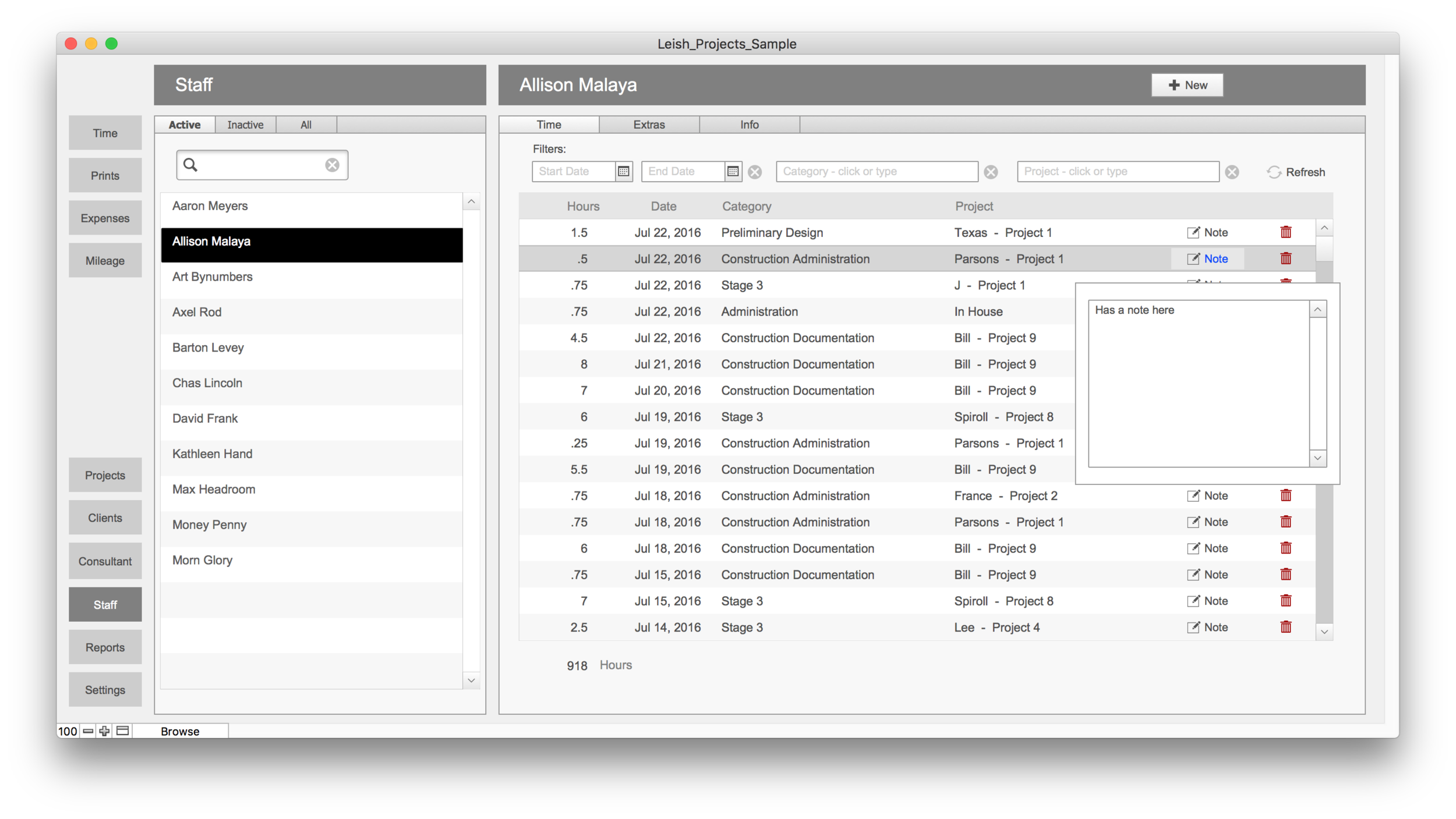Show Inactive staff list

click(x=245, y=125)
